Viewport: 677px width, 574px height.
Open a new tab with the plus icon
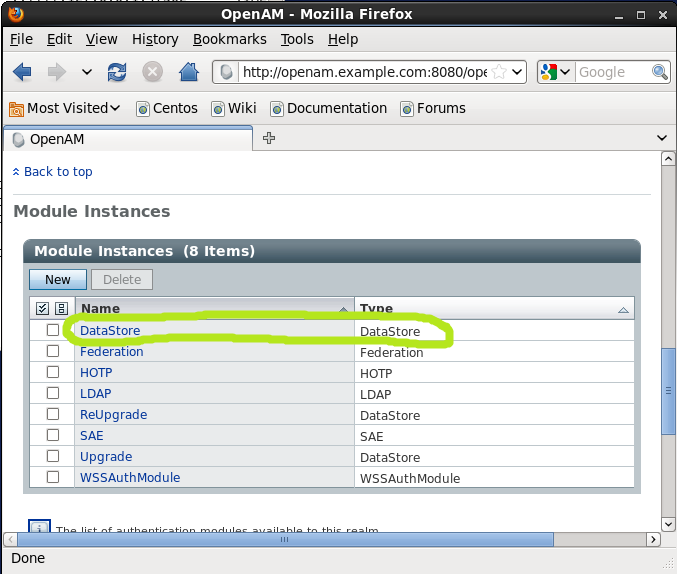pos(269,138)
